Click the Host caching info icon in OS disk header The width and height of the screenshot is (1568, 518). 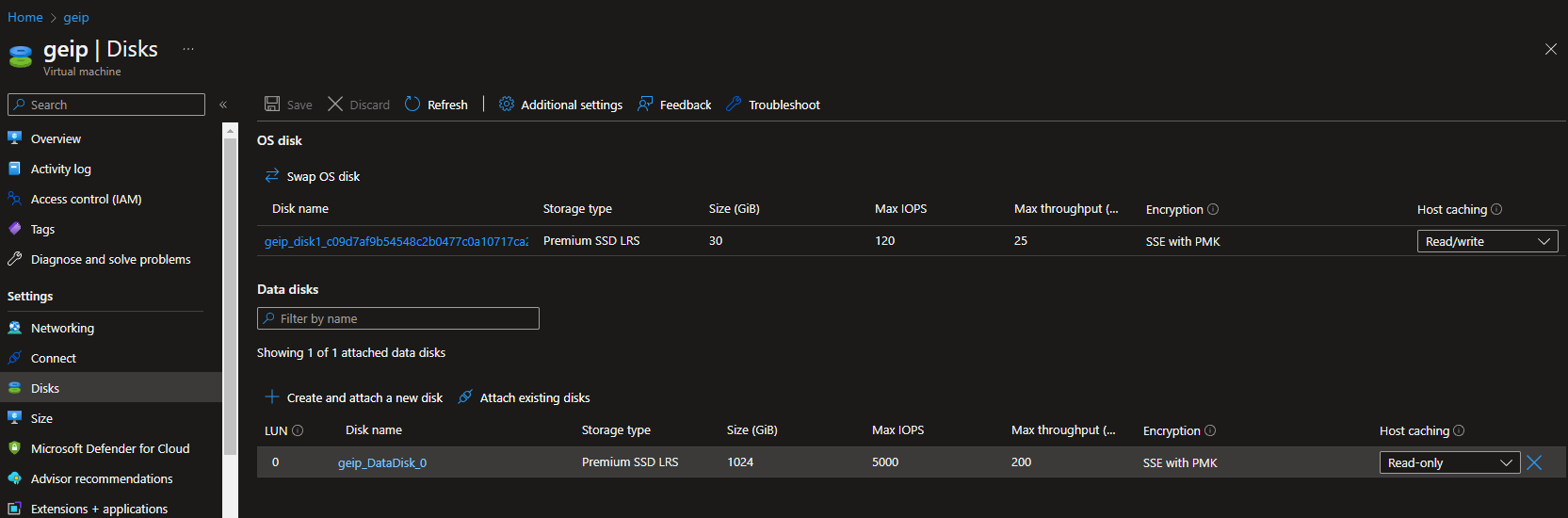coord(1496,209)
